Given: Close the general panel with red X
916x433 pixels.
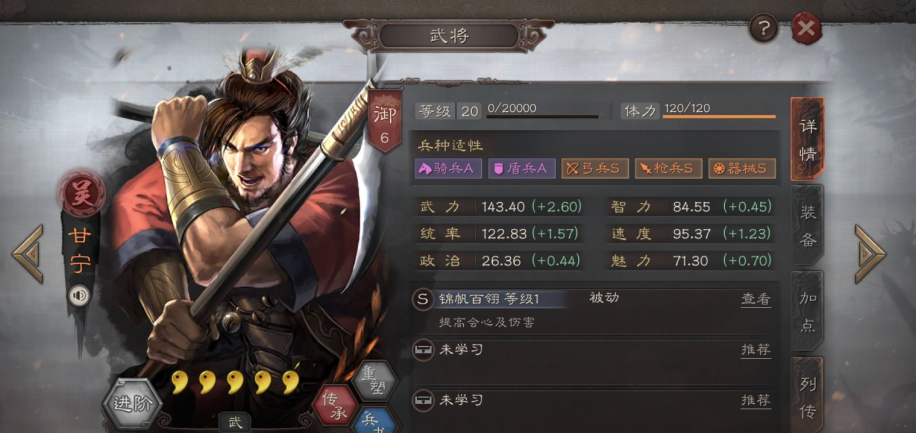Looking at the screenshot, I should coord(807,28).
